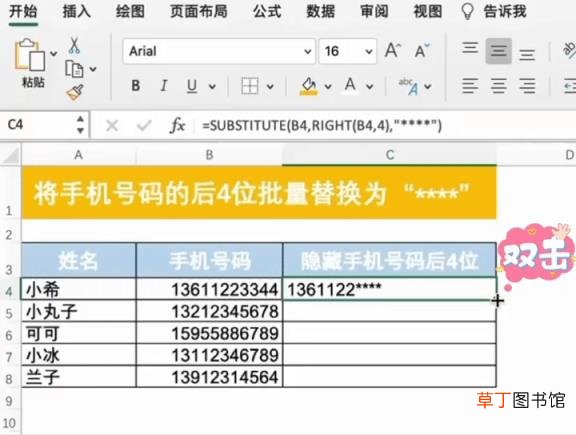Click the SUBSTITUTE formula in the formula bar
This screenshot has width=576, height=435.
tap(322, 126)
